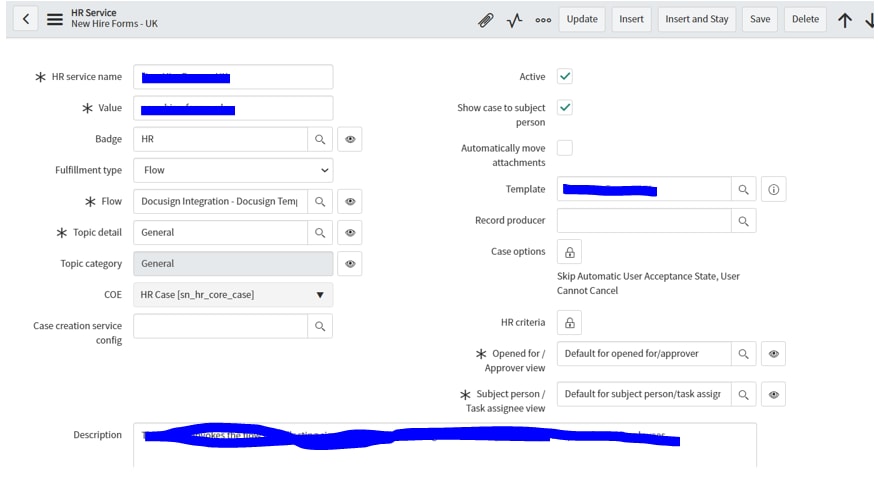Preview the Topic detail General record
The height and width of the screenshot is (478, 878).
tap(350, 233)
